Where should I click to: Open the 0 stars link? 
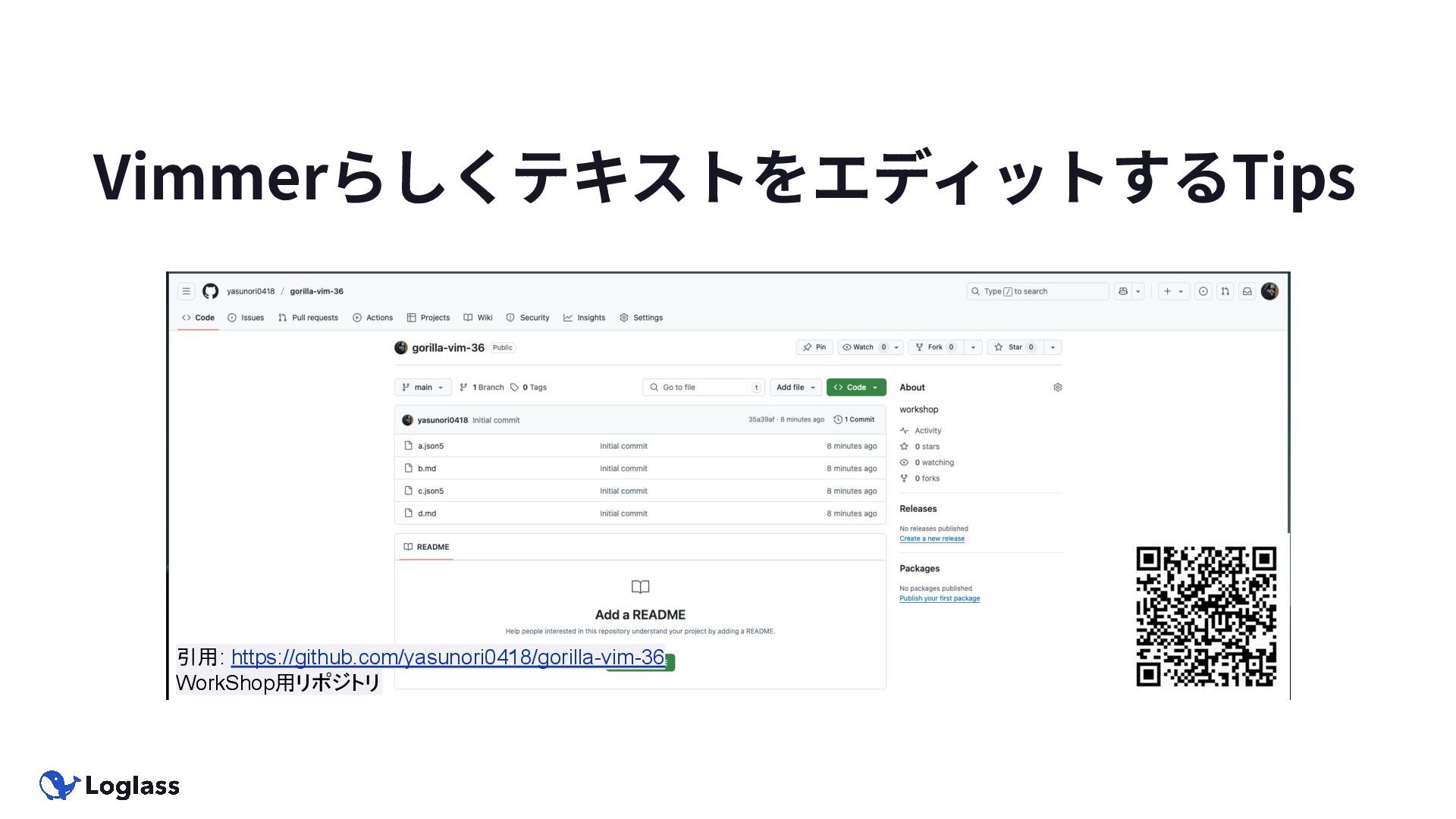(920, 447)
